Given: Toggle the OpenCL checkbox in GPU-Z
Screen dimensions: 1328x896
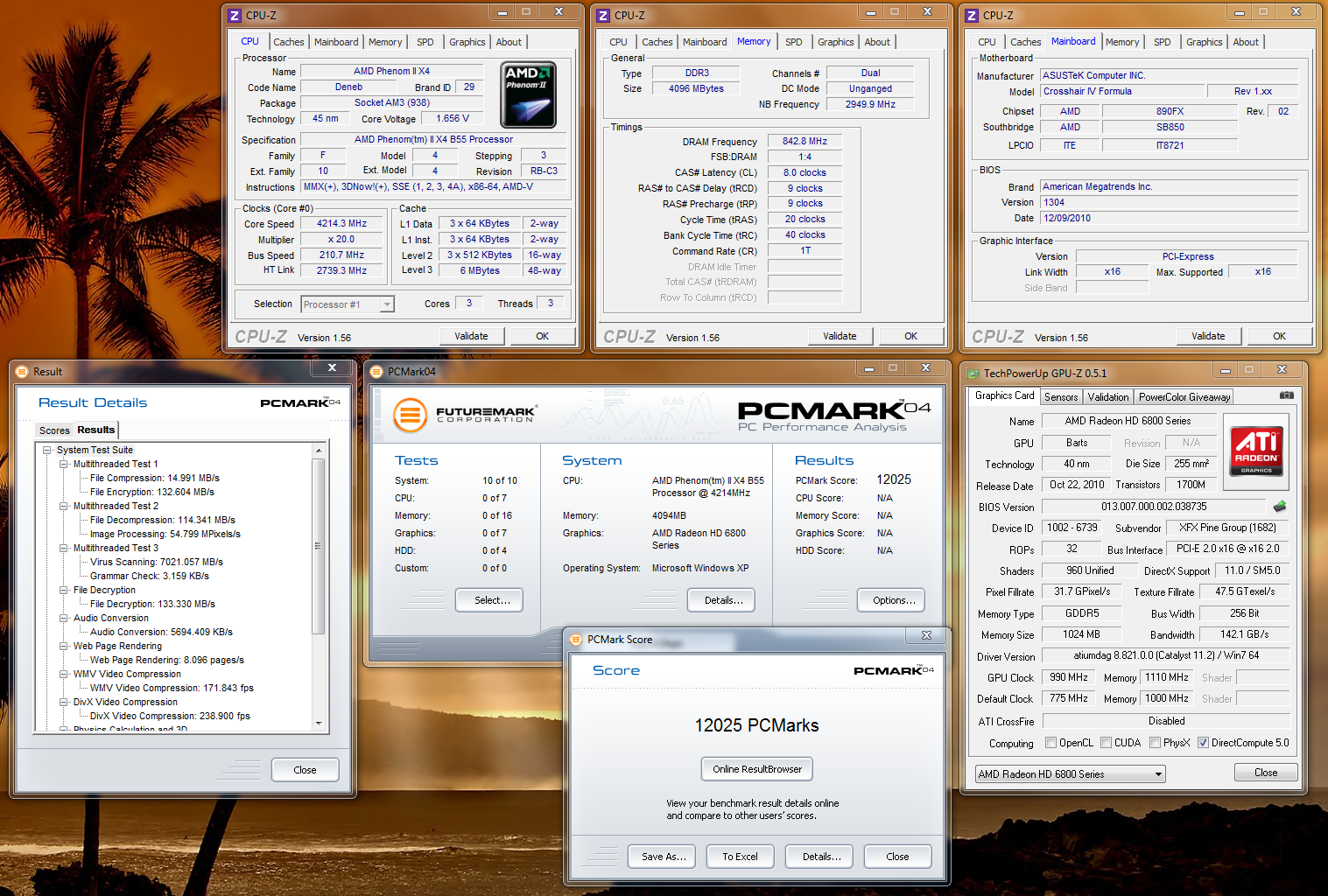Looking at the screenshot, I should pos(1050,743).
